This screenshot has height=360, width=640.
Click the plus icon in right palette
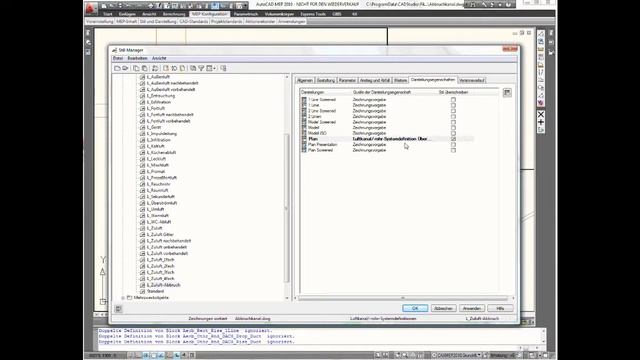(x=541, y=122)
